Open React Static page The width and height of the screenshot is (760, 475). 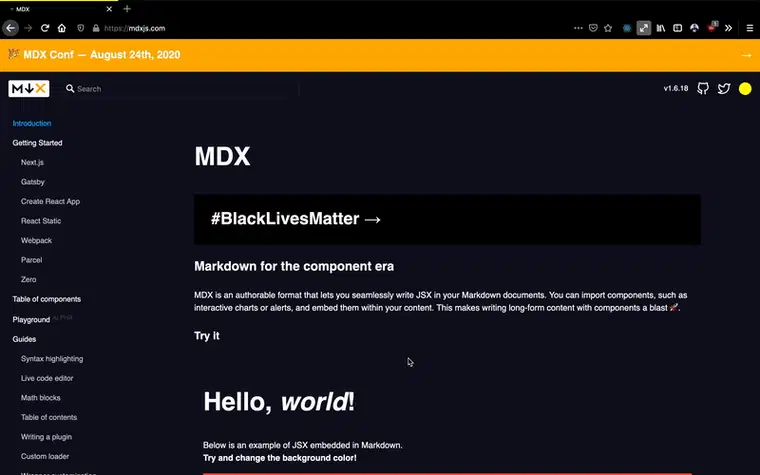point(41,221)
